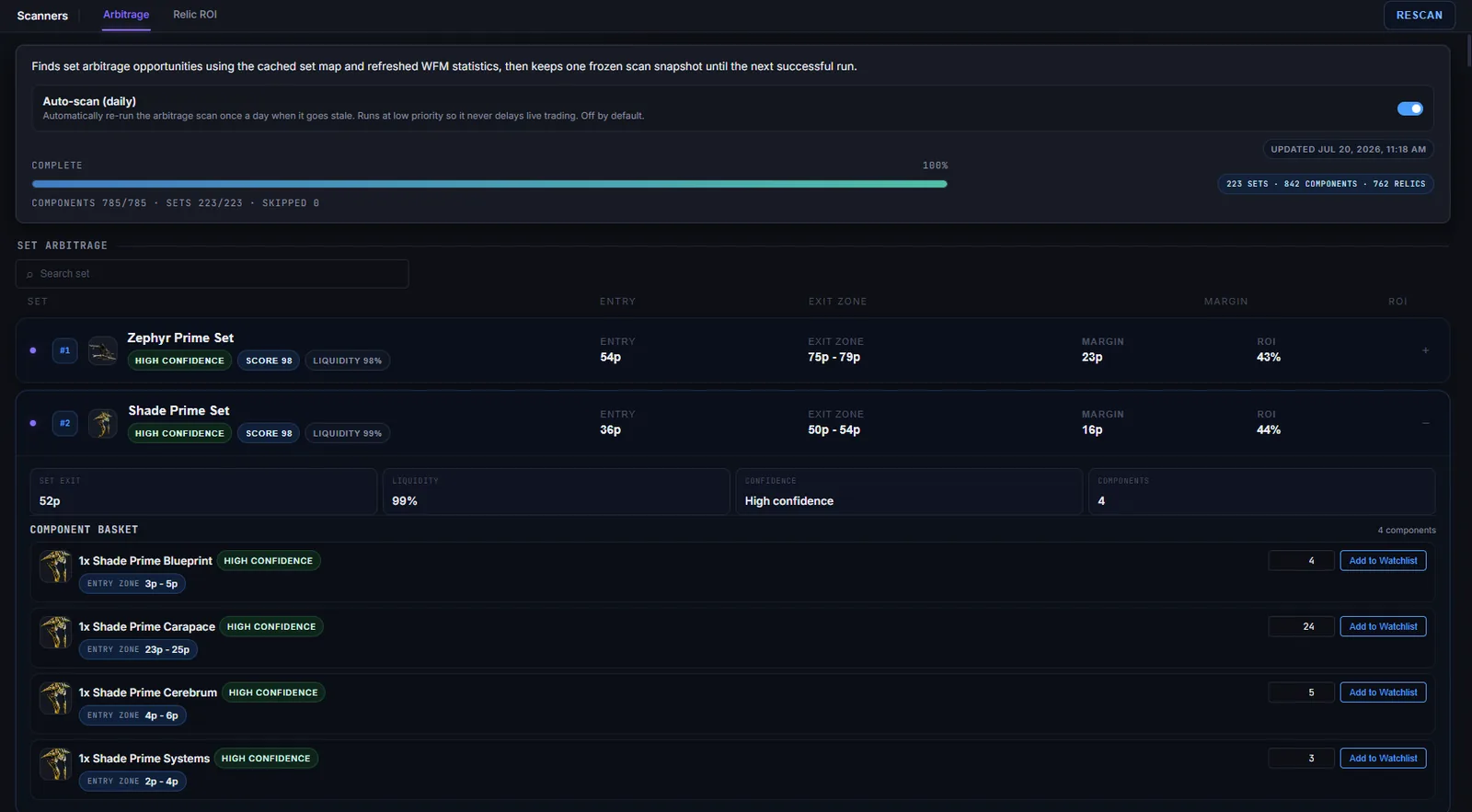Click the search magnifier icon

coord(29,274)
